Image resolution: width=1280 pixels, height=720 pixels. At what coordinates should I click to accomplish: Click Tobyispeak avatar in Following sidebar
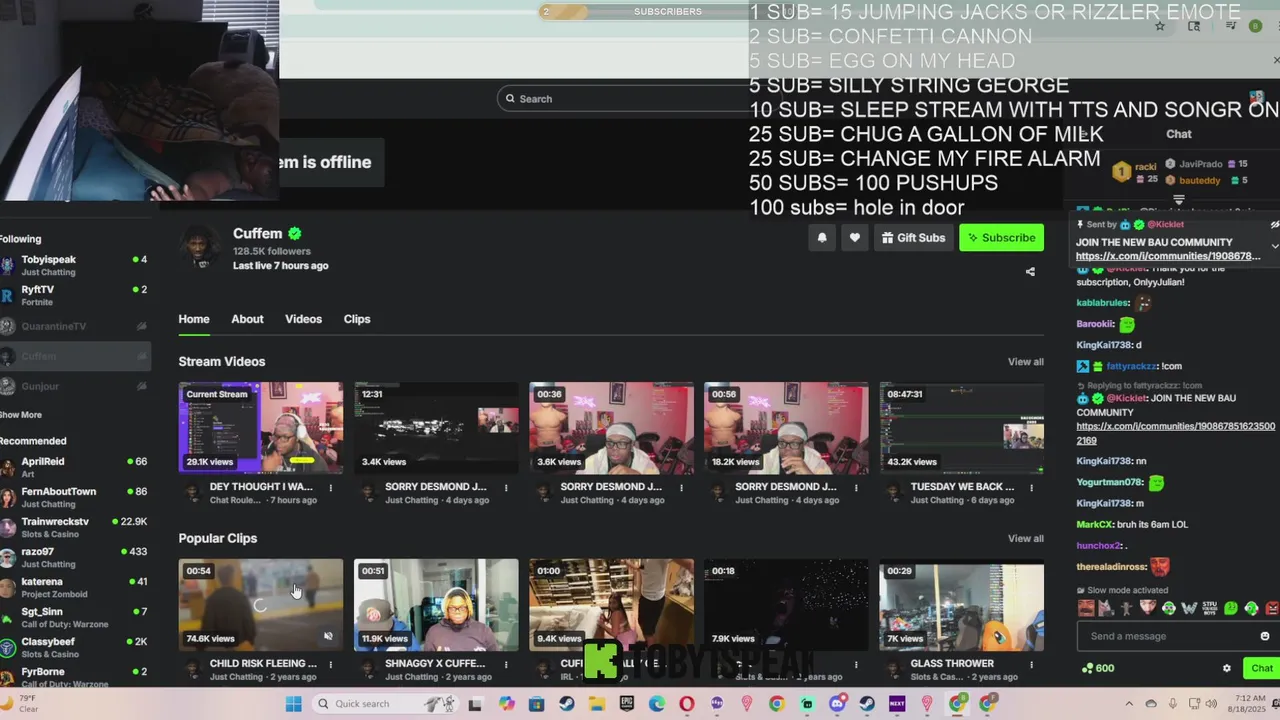[8, 265]
